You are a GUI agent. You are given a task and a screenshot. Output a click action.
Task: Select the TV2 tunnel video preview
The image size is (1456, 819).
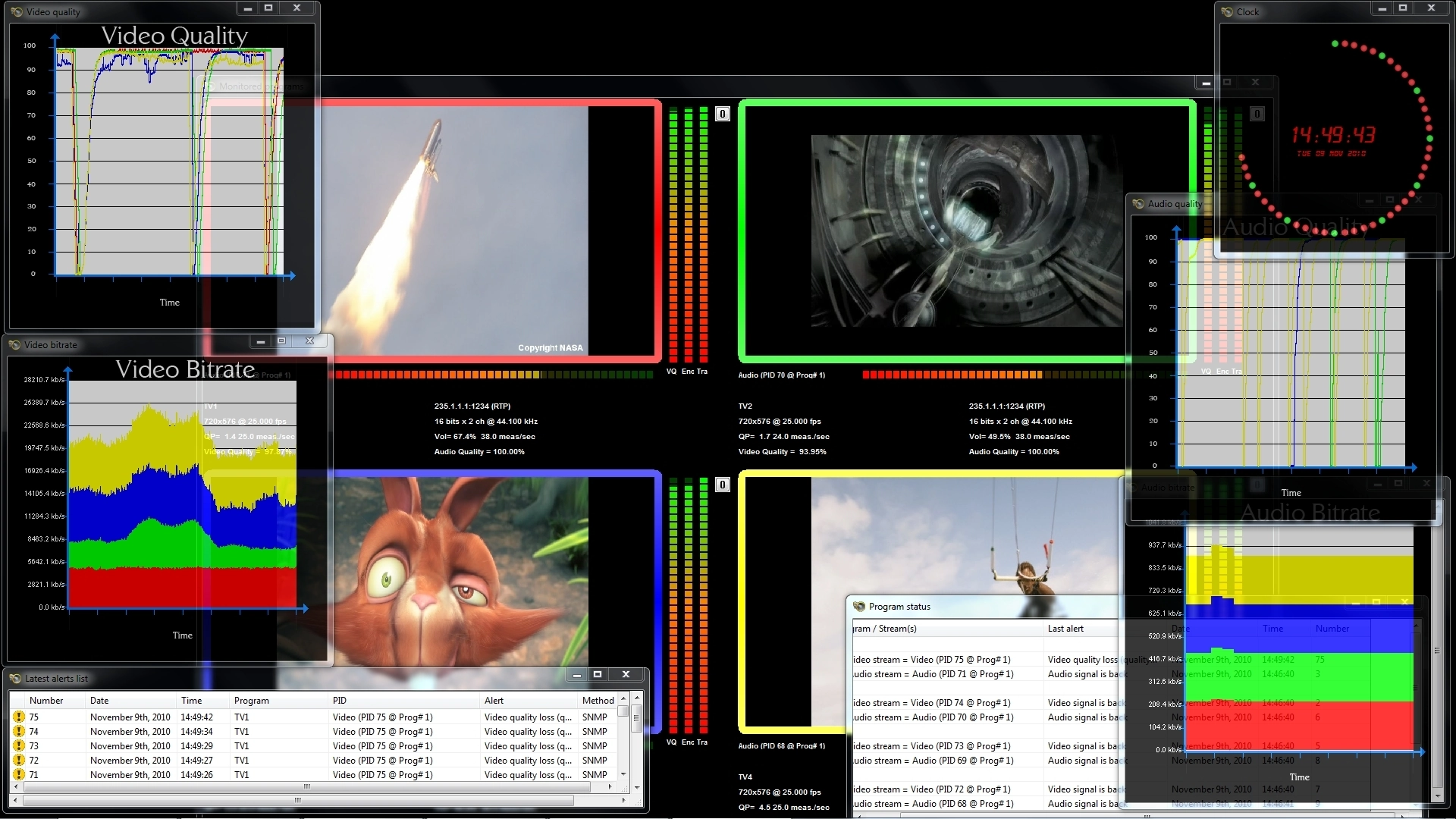967,231
